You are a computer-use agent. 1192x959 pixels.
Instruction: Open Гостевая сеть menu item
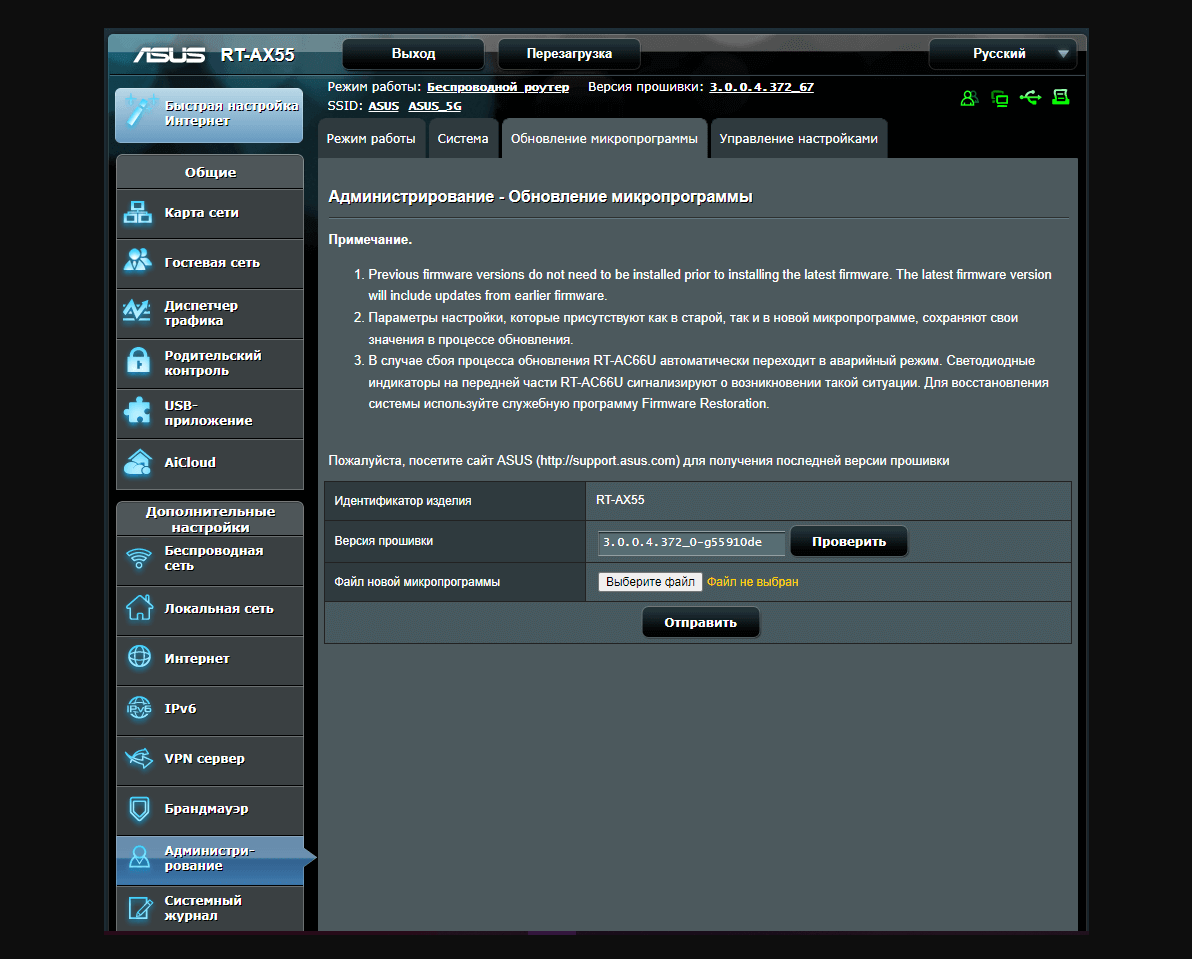210,263
